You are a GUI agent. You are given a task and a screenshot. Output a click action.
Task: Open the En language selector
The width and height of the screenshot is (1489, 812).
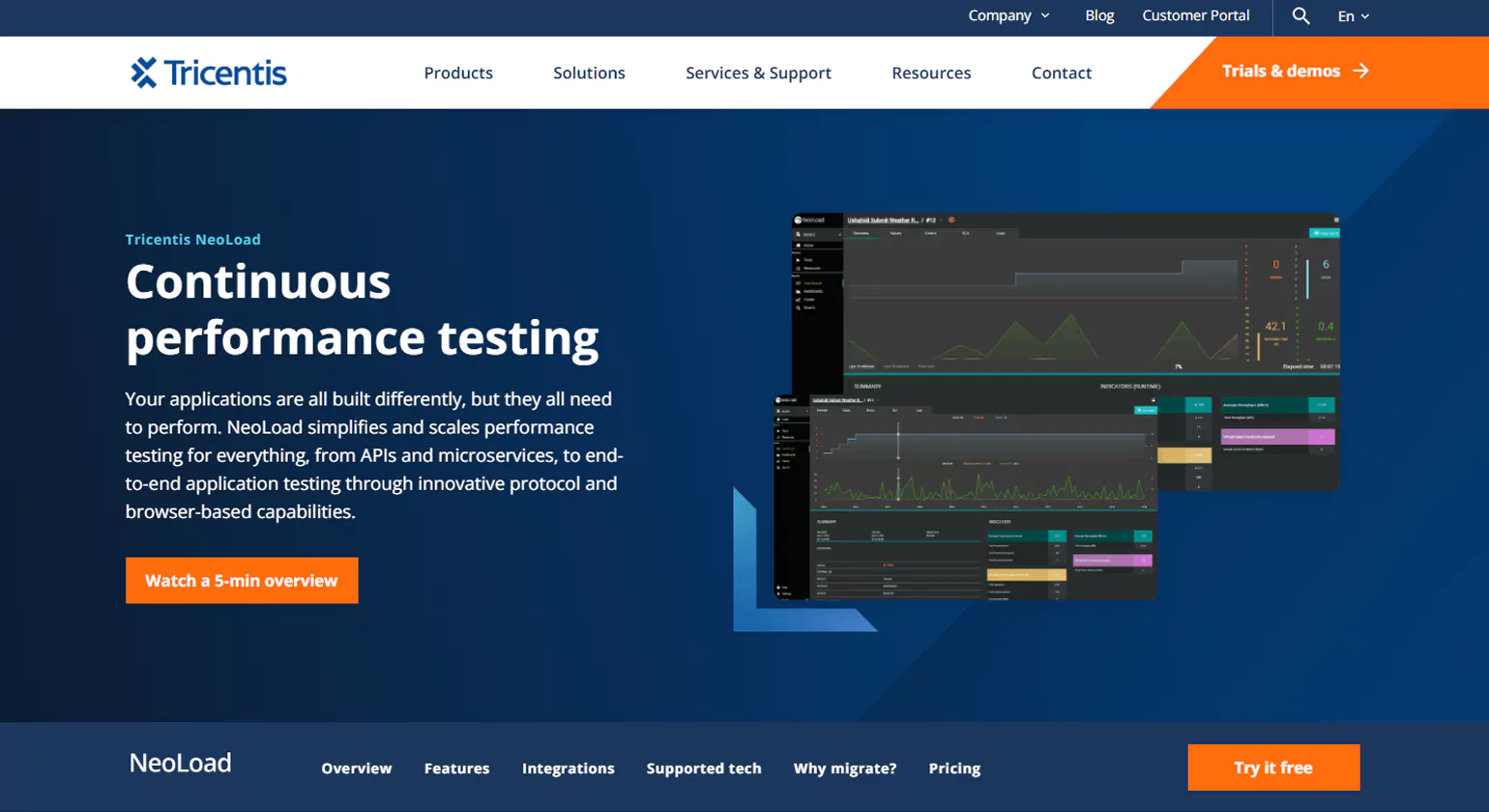tap(1353, 16)
